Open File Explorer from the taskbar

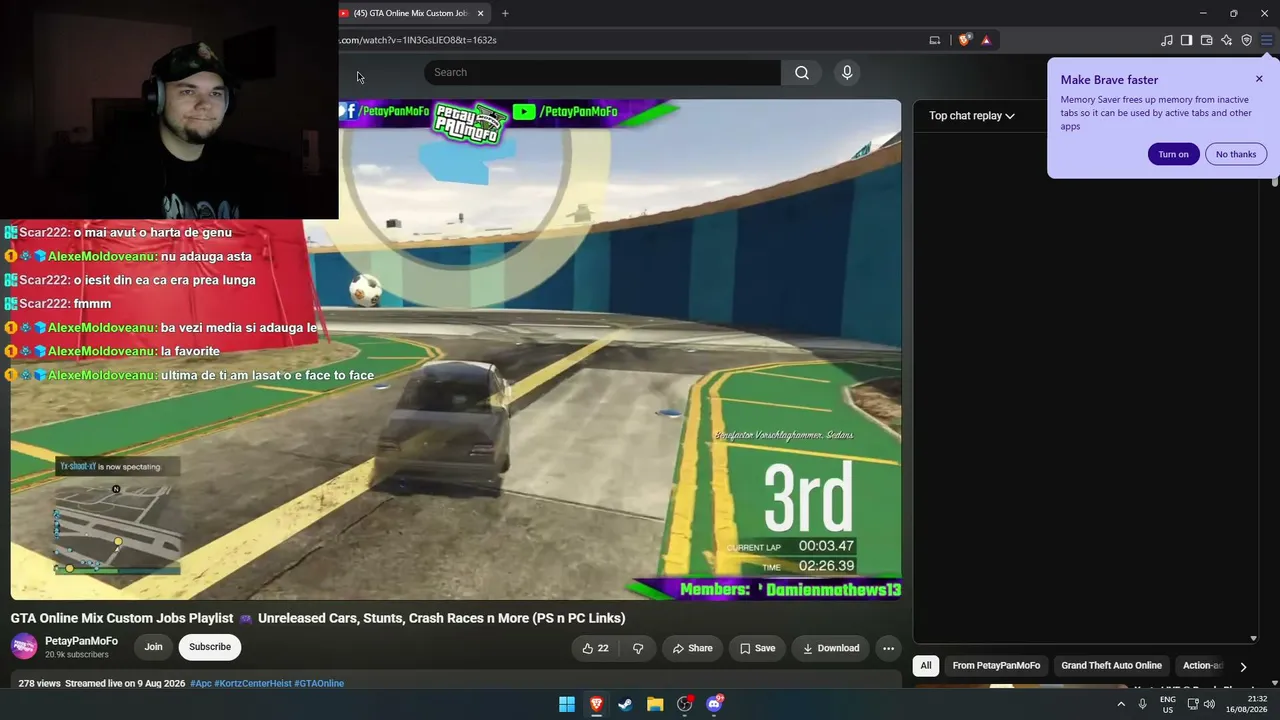click(655, 704)
